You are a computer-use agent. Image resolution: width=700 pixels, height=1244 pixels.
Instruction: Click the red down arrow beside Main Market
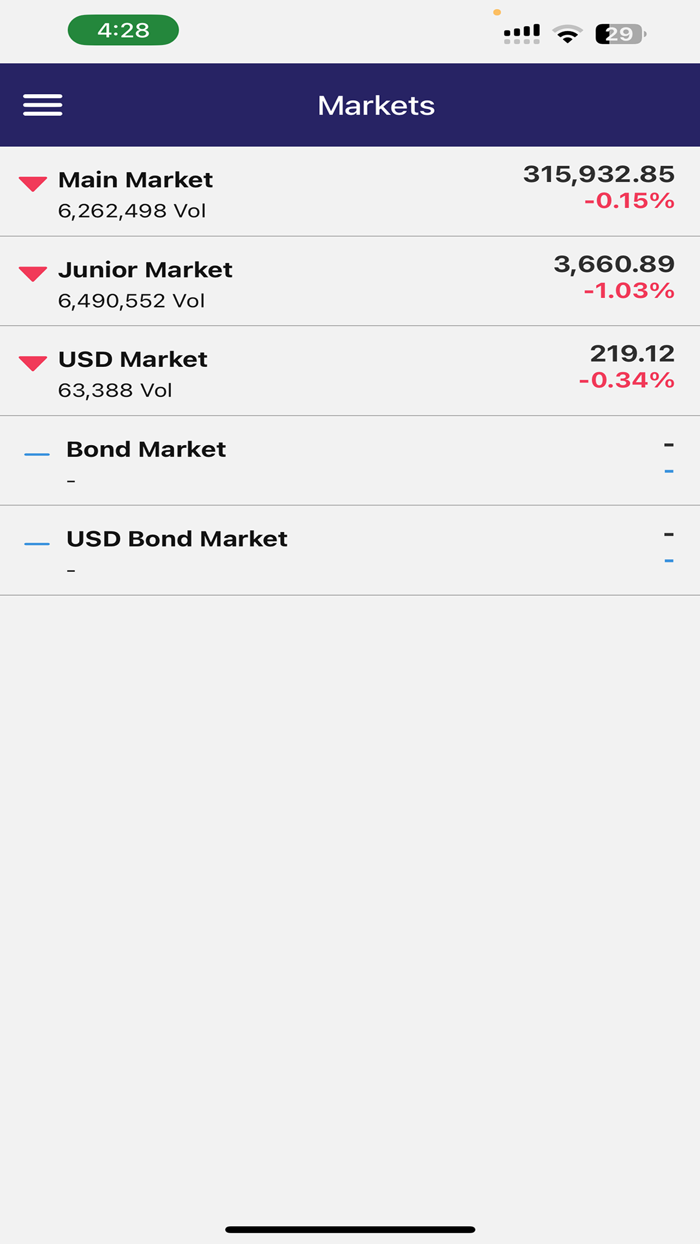tap(31, 182)
